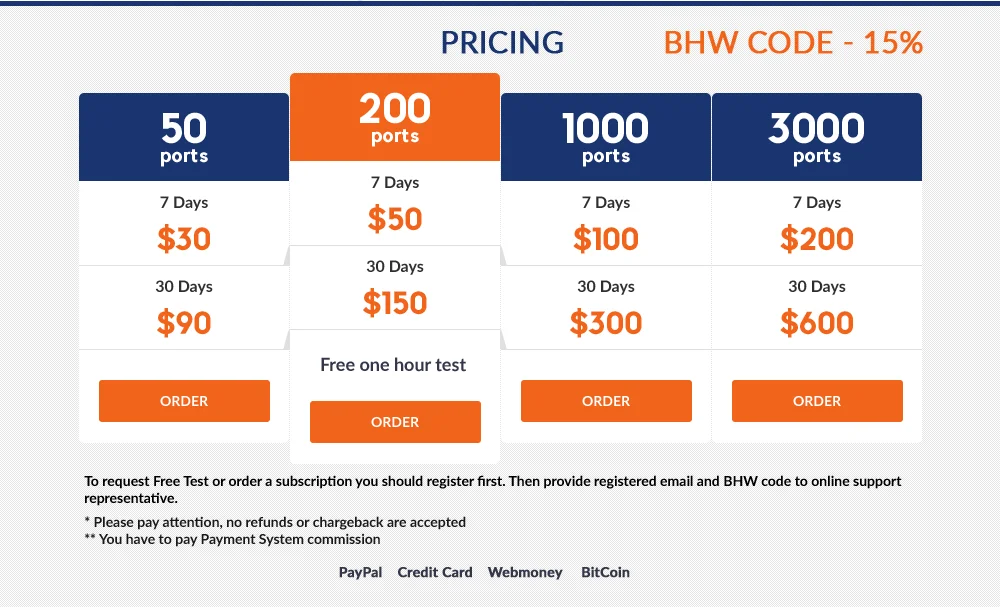Order the 1000 ports plan
This screenshot has width=1000, height=607.
pyautogui.click(x=606, y=401)
